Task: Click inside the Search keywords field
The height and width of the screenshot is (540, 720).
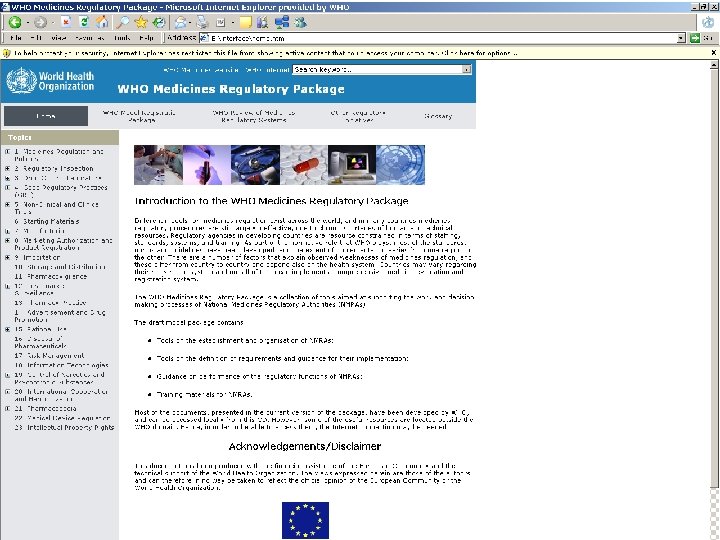Action: click(x=377, y=70)
